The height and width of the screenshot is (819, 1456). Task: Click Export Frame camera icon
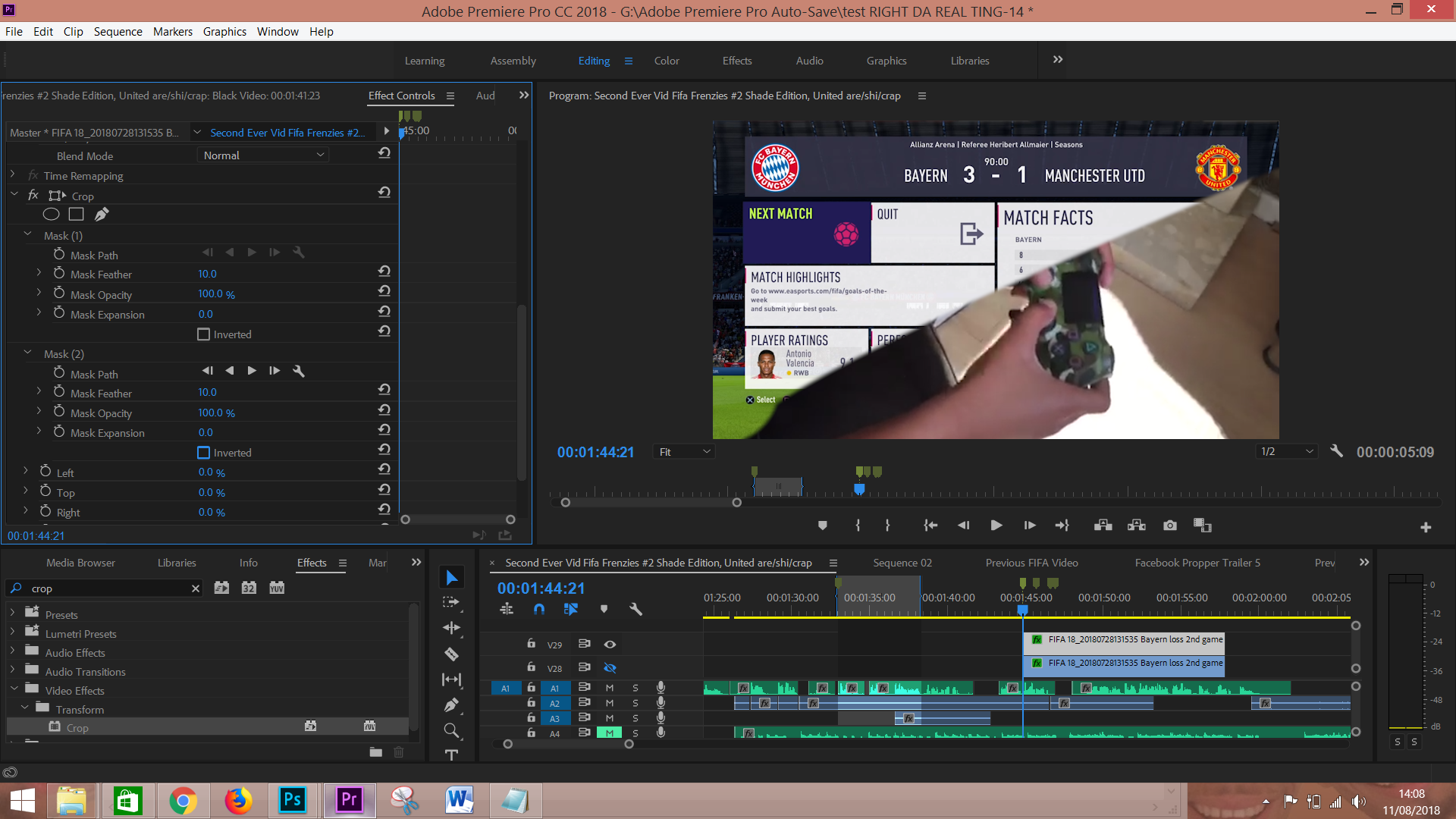[1170, 526]
